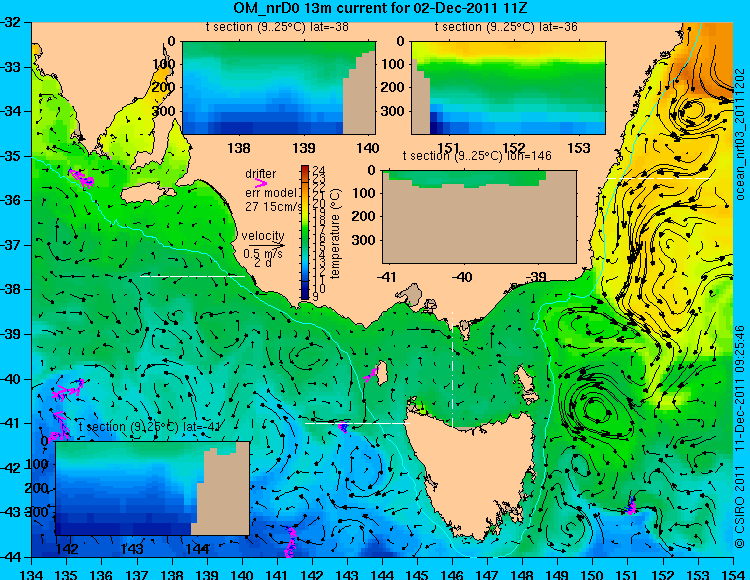Click the magenta drifter track beside King Island

coord(371,374)
